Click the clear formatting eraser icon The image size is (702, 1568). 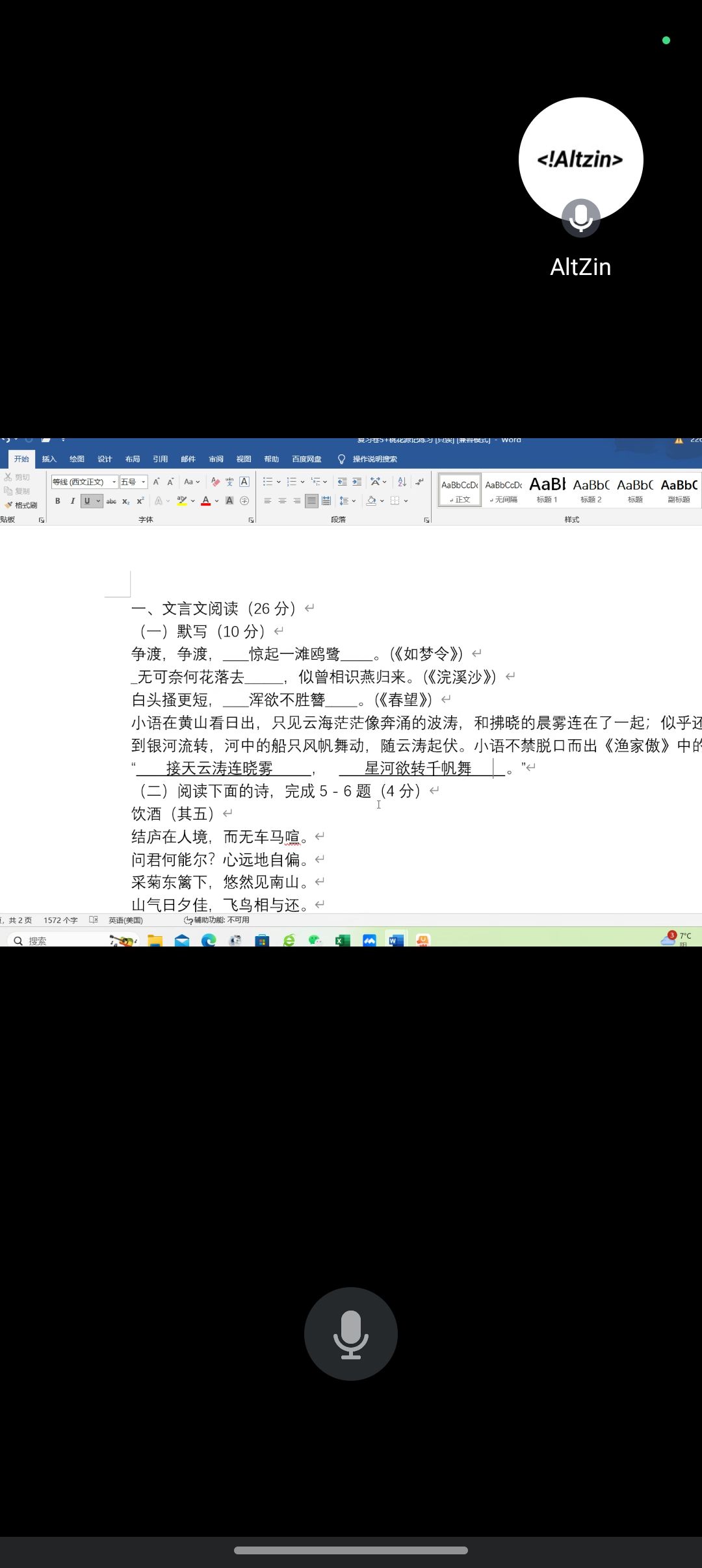pyautogui.click(x=215, y=482)
